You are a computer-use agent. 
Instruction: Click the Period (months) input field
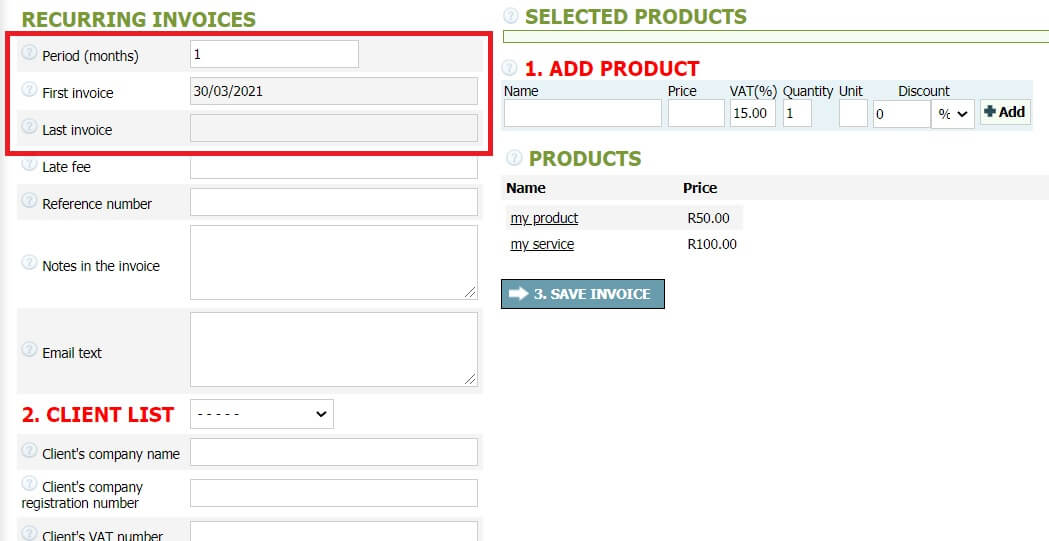click(274, 54)
